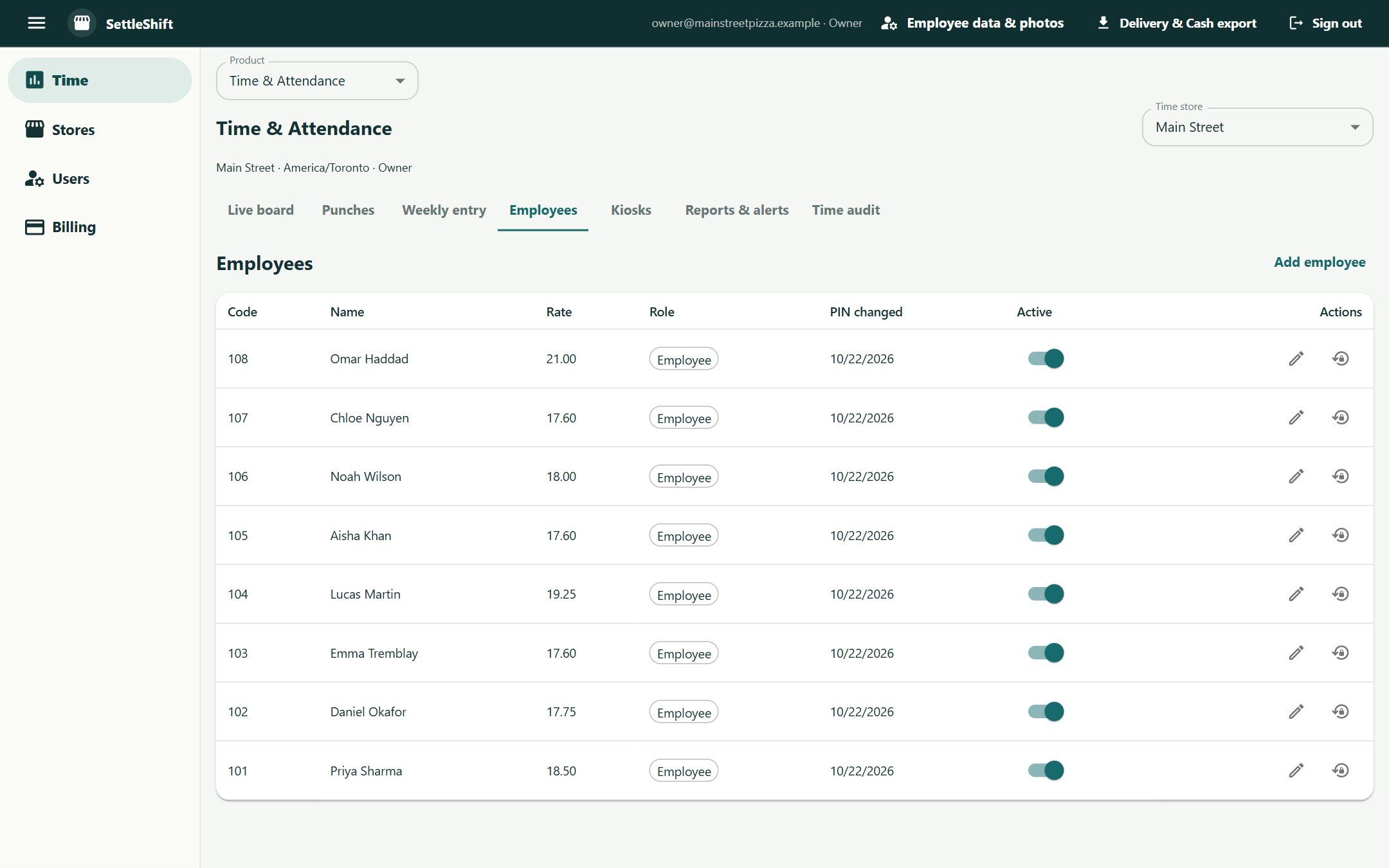This screenshot has width=1389, height=868.
Task: Open Employee data & photos
Action: [972, 23]
